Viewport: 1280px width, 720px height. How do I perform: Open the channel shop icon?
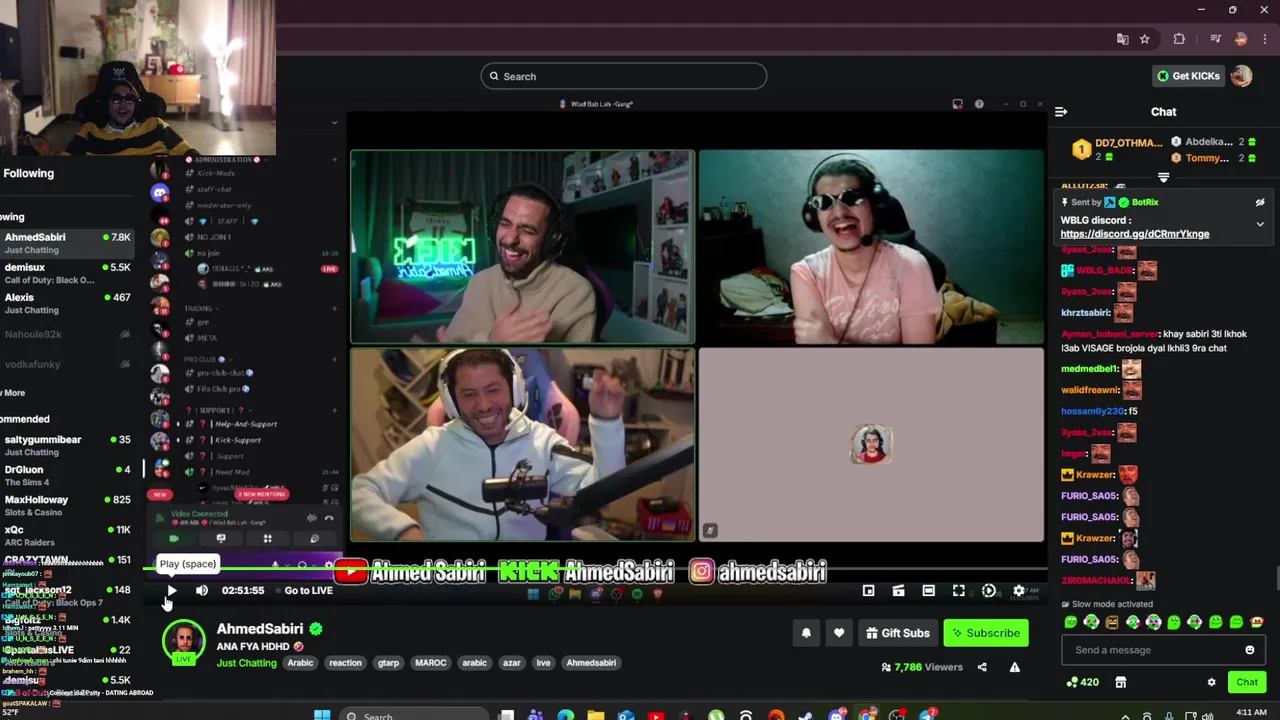click(1121, 682)
